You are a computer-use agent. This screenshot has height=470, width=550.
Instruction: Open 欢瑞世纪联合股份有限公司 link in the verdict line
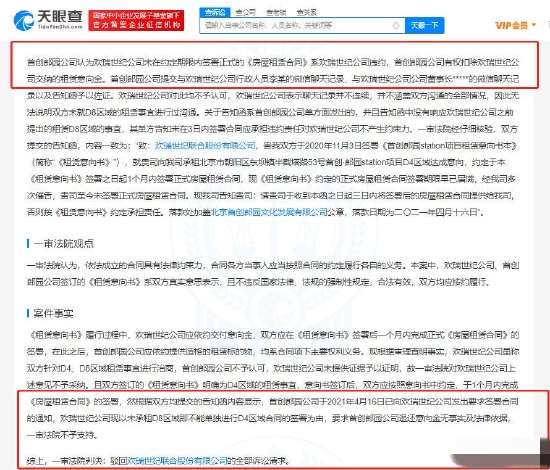tap(177, 461)
